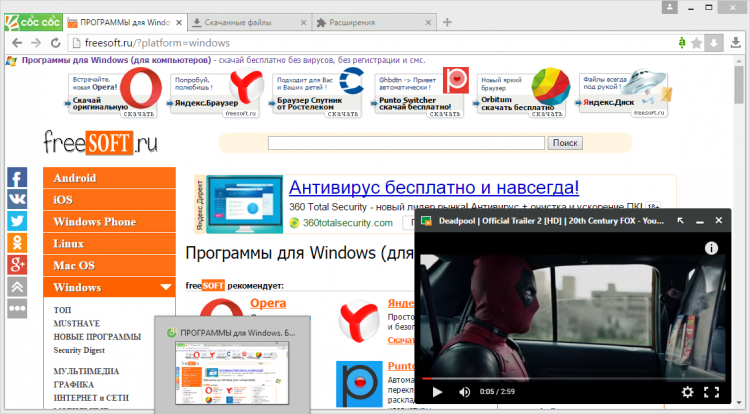Open the Антивирус бесплатно и навсегда link
The image size is (750, 414).
434,187
